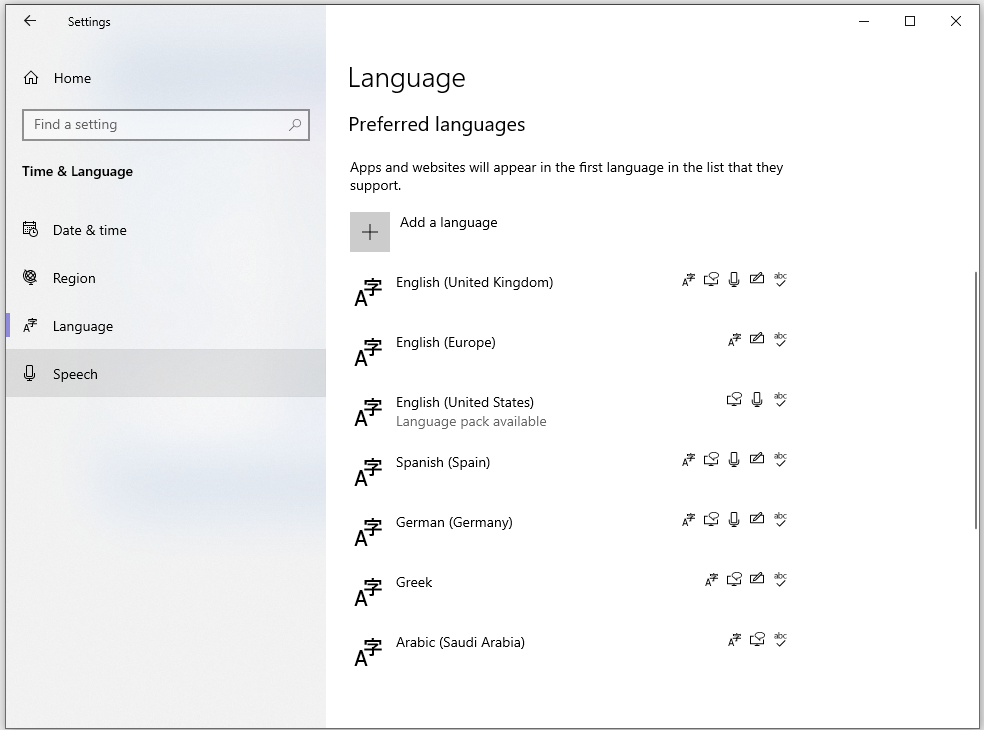Image resolution: width=984 pixels, height=730 pixels.
Task: Click handwriting icon for English (Europe)
Action: tap(757, 339)
